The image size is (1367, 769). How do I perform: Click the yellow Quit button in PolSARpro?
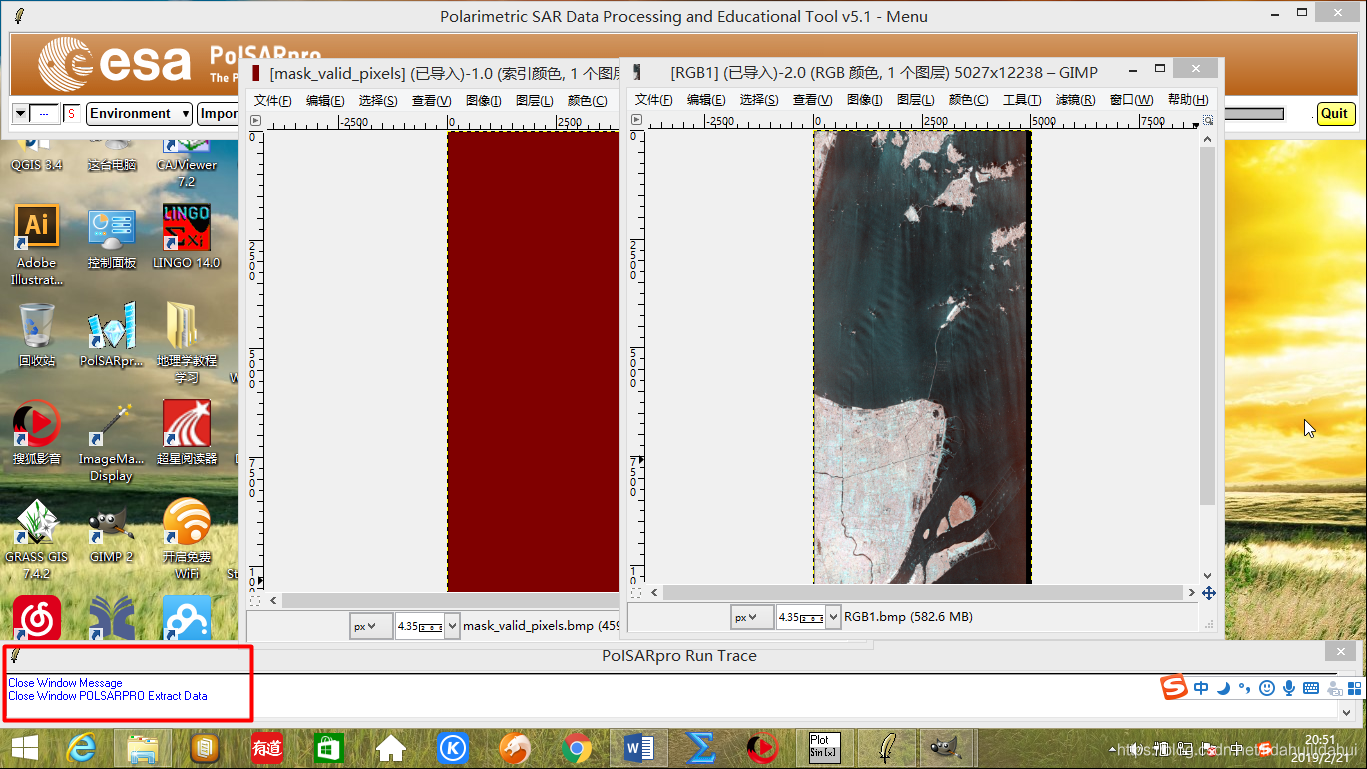click(x=1334, y=113)
